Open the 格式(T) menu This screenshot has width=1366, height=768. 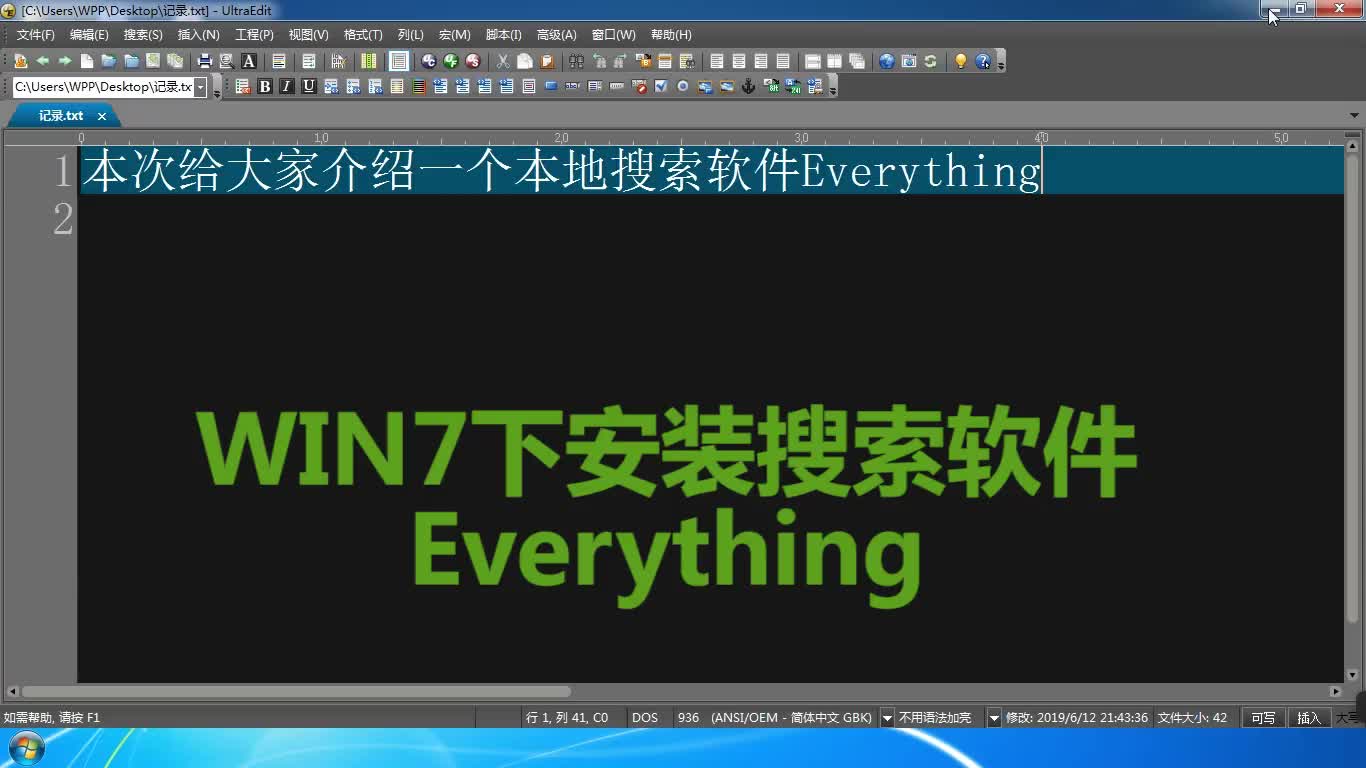363,35
